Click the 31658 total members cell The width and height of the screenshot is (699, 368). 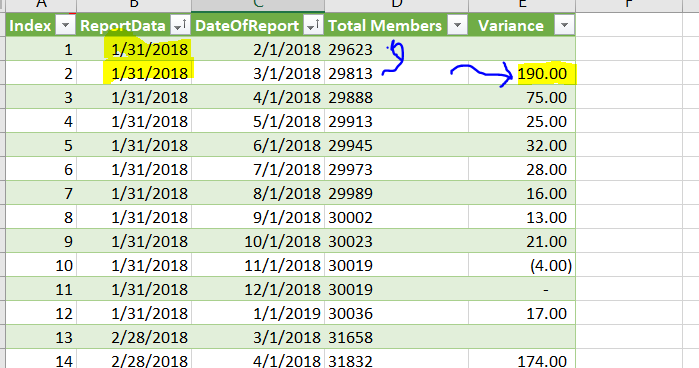396,337
